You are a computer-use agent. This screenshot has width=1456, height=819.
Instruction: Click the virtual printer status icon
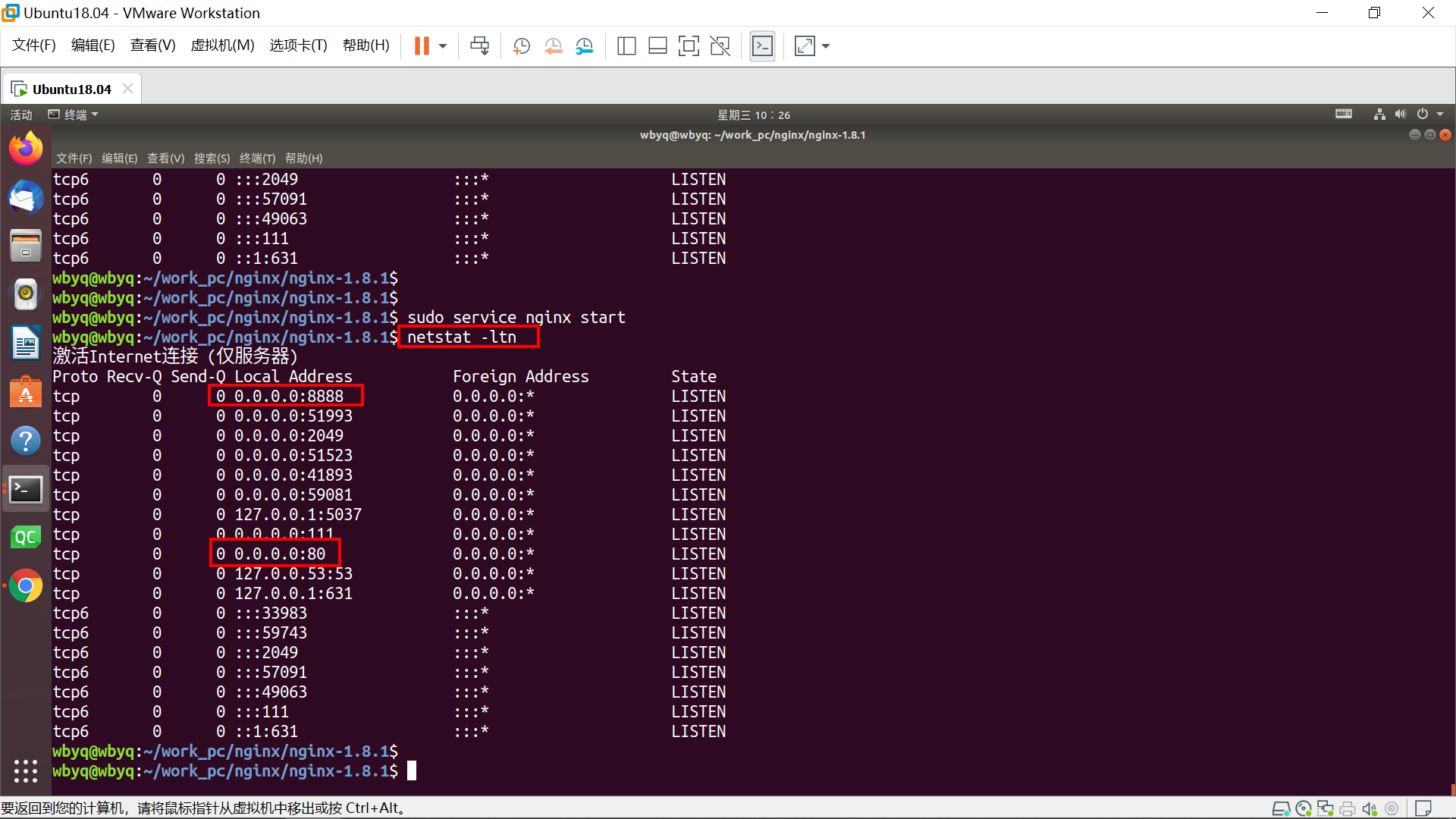point(1348,808)
